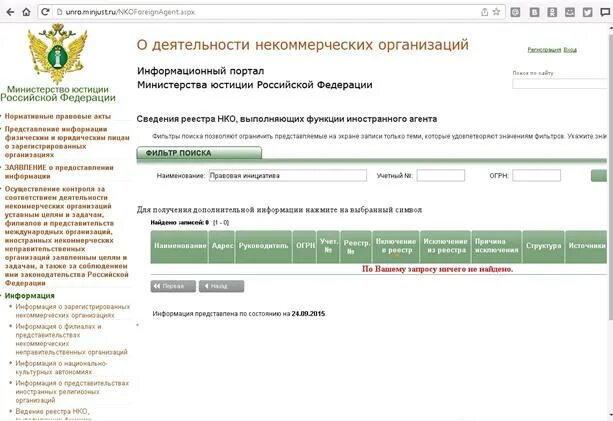Click the Twitter extension icon
613x421 pixels.
[x=588, y=12]
